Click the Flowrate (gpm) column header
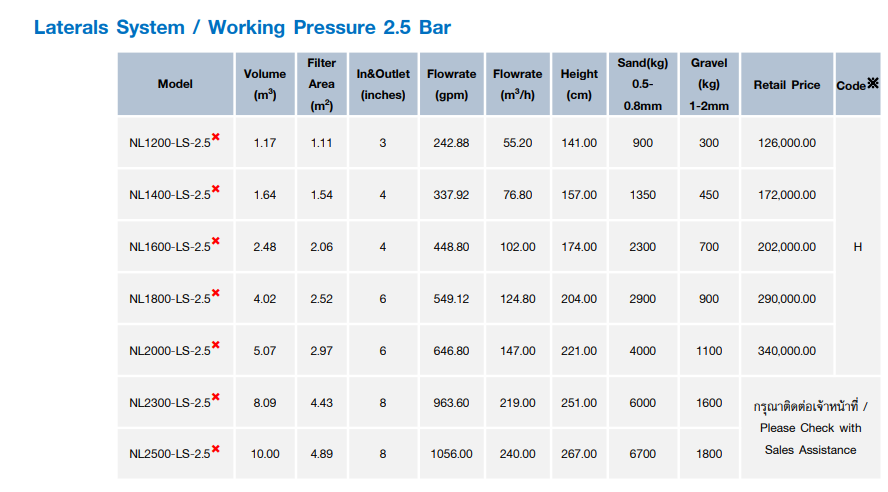The height and width of the screenshot is (492, 888). point(451,84)
